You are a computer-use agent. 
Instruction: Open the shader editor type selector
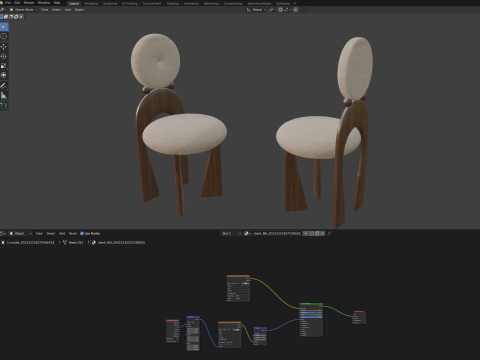point(3,234)
